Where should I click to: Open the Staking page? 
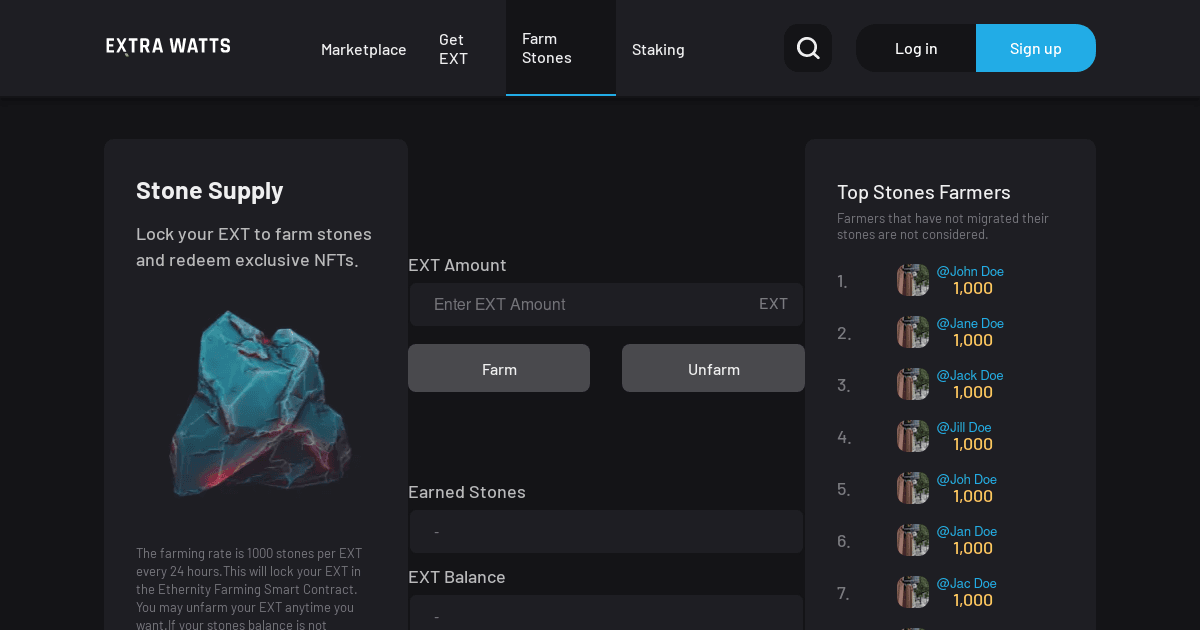pos(658,49)
